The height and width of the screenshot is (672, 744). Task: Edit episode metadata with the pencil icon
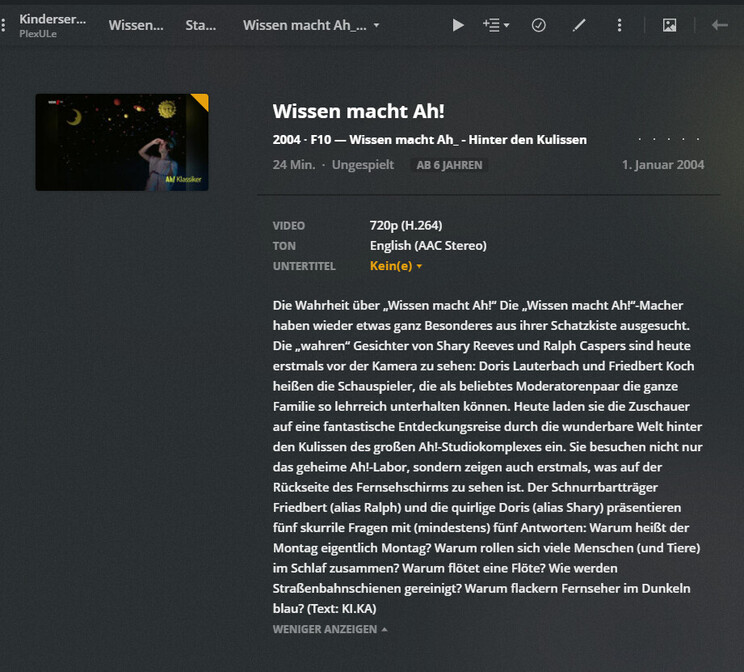pos(579,25)
